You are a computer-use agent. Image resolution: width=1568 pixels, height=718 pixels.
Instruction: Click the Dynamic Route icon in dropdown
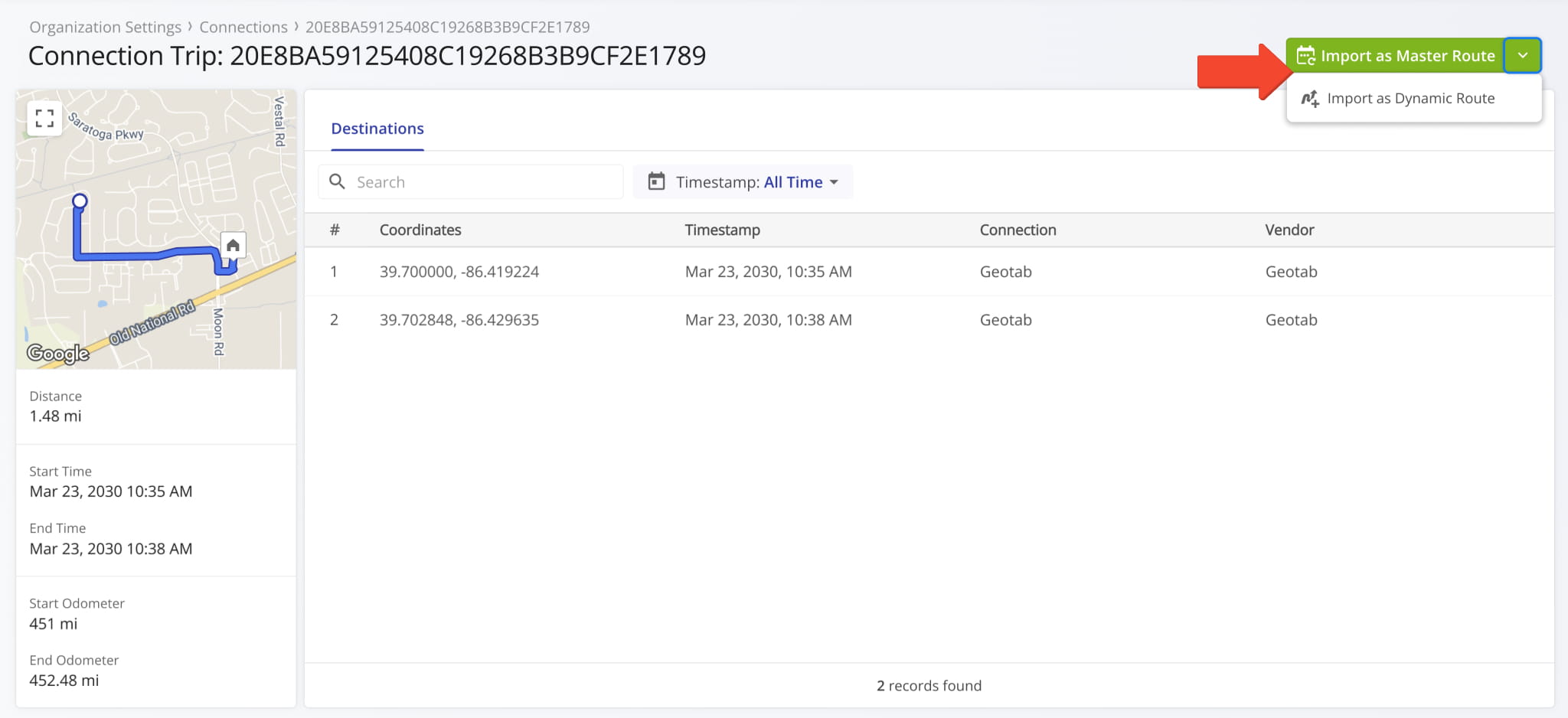(1310, 99)
